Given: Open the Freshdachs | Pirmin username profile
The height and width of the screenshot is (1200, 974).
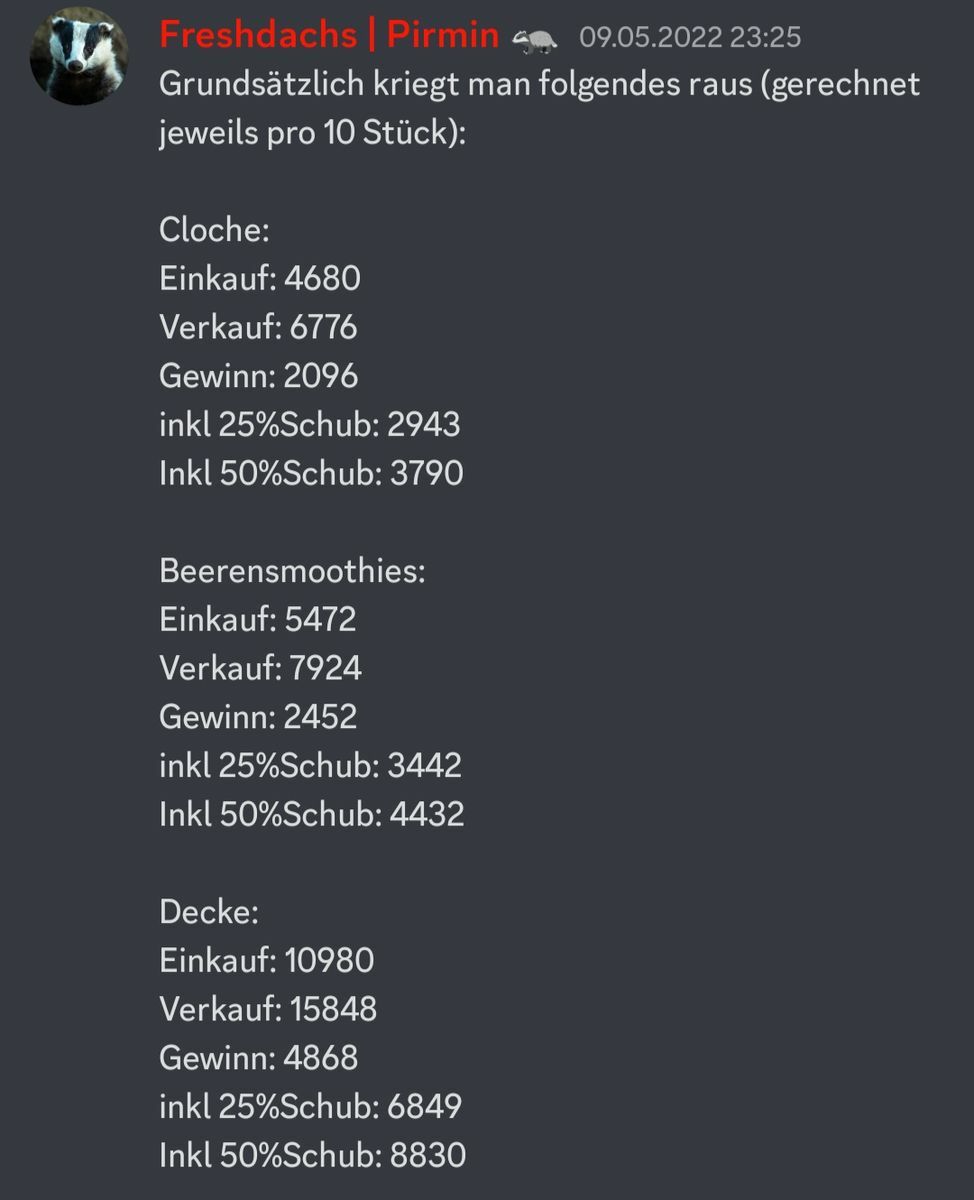Looking at the screenshot, I should click(x=329, y=36).
